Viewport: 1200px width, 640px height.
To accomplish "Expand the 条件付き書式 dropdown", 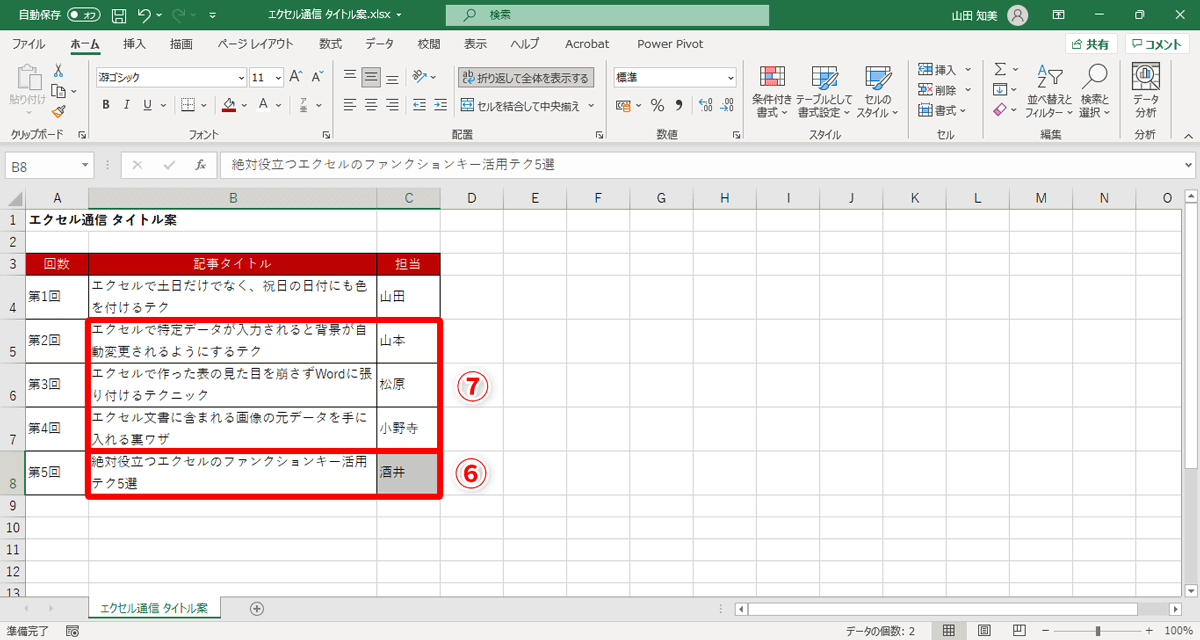I will pos(773,92).
